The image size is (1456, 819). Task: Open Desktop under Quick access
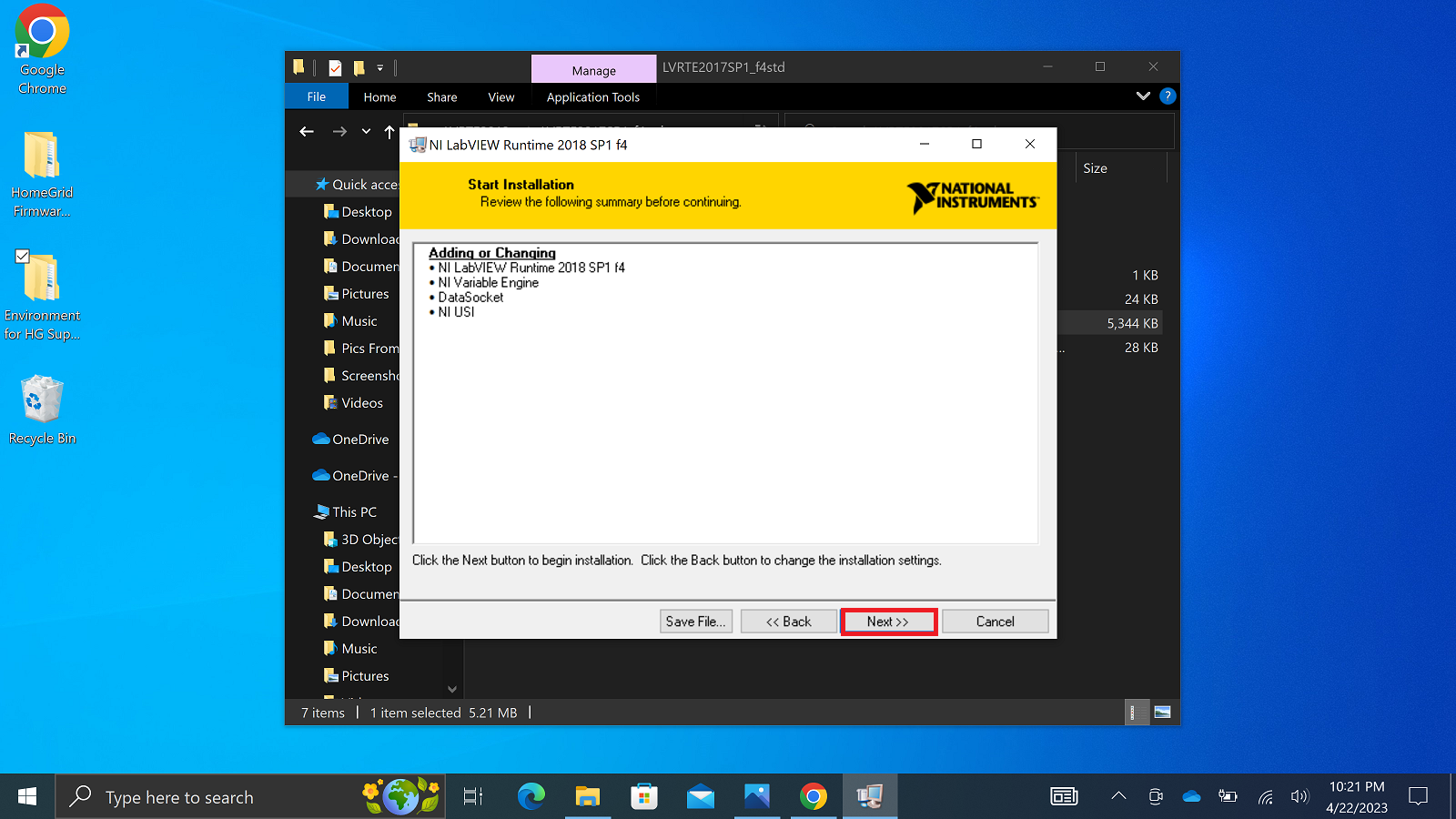tap(359, 211)
